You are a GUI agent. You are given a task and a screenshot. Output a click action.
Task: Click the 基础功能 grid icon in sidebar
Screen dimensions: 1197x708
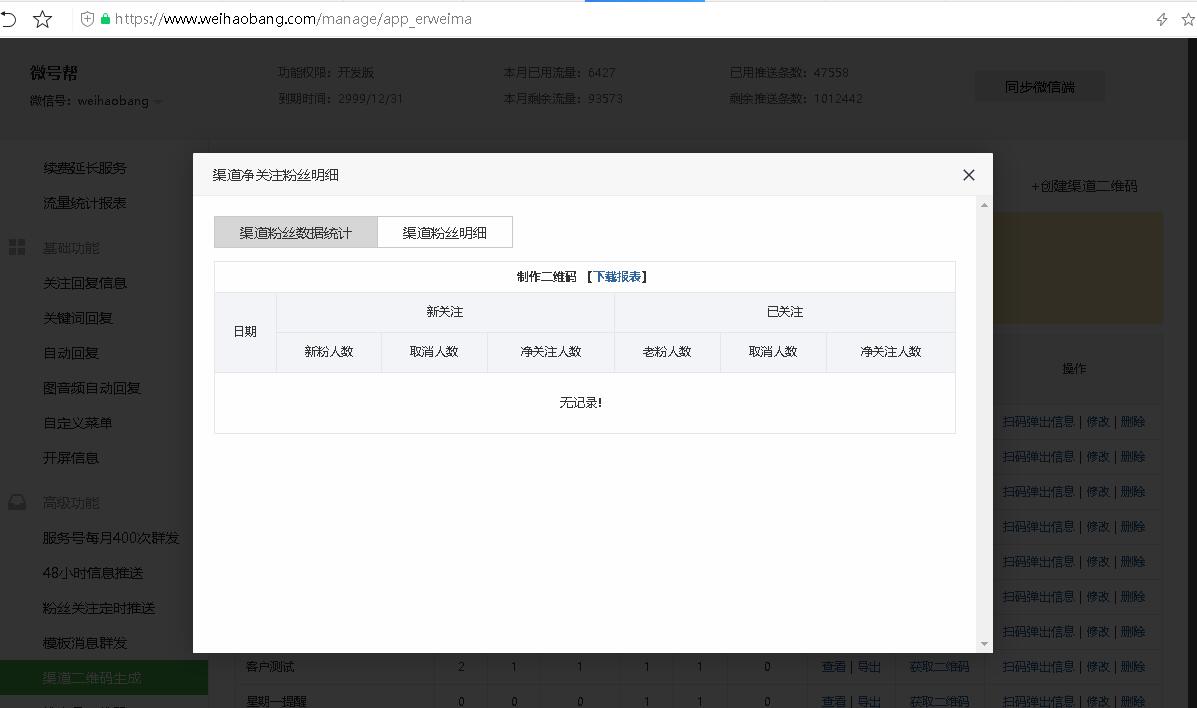click(x=17, y=247)
